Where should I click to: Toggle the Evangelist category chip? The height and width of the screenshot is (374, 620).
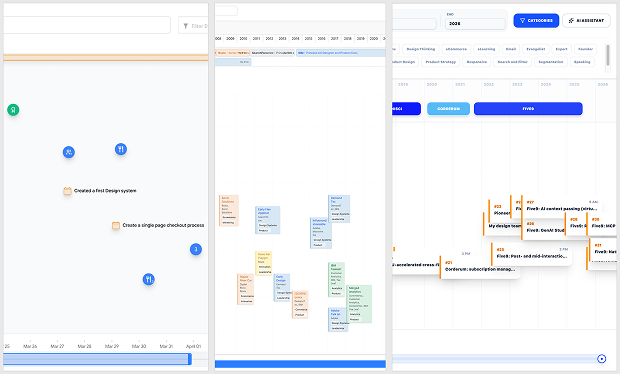[536, 49]
